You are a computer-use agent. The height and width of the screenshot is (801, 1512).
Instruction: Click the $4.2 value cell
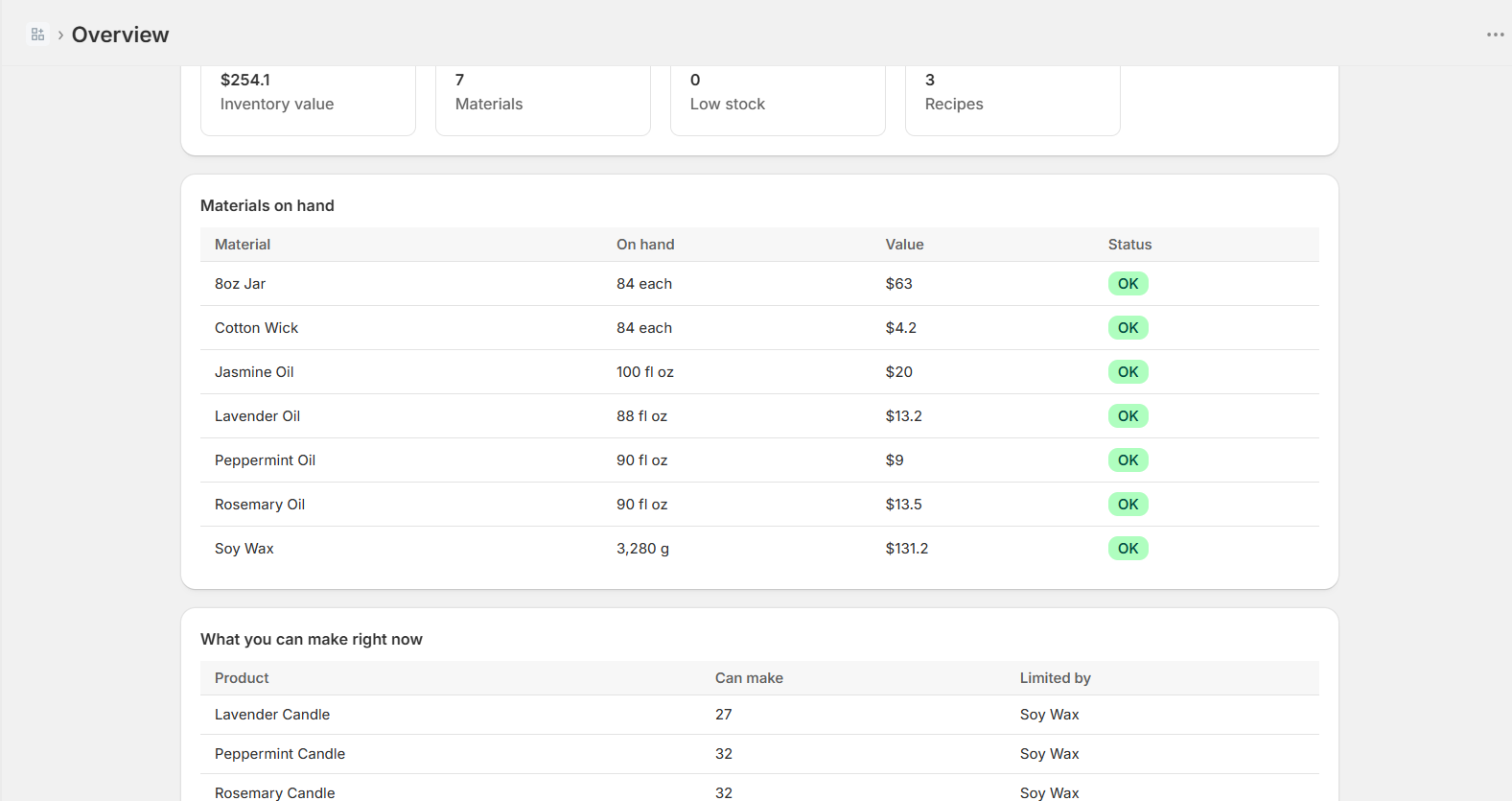(x=900, y=328)
